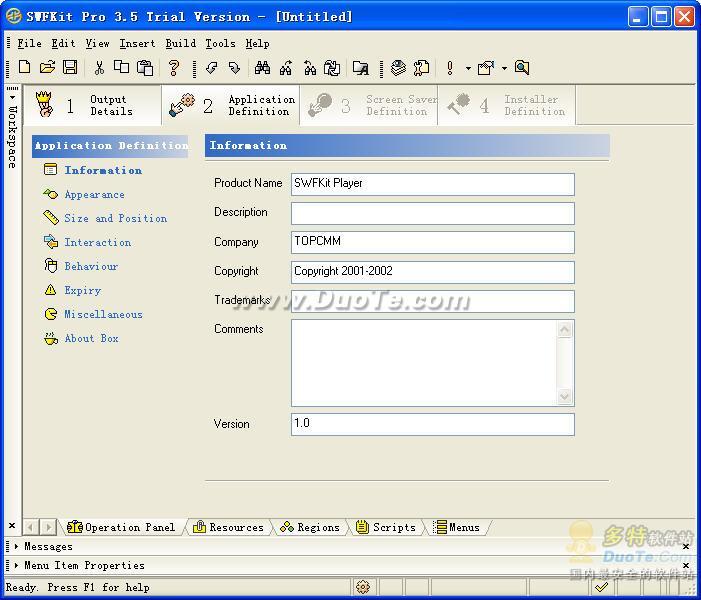Click the Redo arrow icon
The height and width of the screenshot is (600, 701).
tap(234, 68)
